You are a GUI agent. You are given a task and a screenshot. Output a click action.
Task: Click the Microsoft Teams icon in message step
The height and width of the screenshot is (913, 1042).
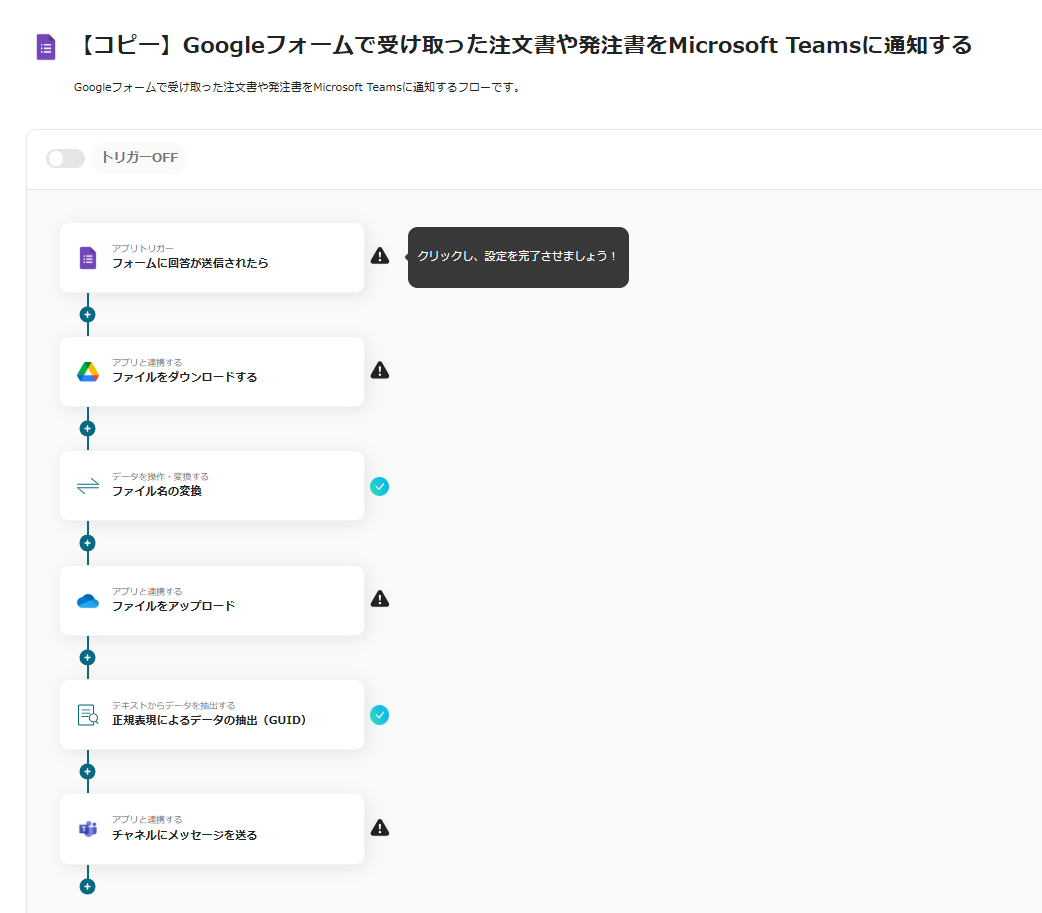pos(88,829)
